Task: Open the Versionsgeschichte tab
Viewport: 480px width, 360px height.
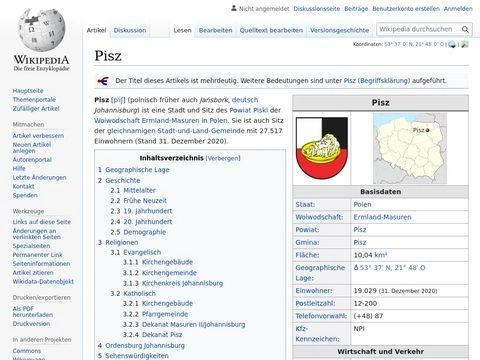Action: pyautogui.click(x=339, y=30)
